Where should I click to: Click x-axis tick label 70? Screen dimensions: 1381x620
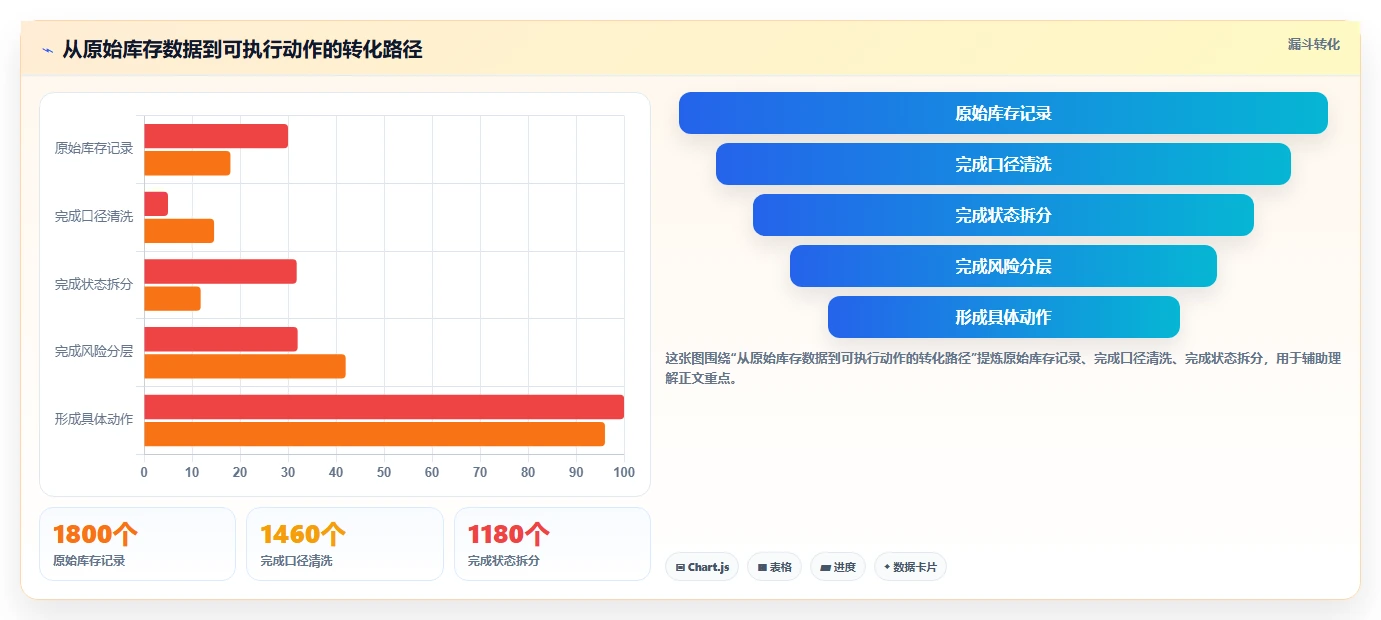coord(480,472)
